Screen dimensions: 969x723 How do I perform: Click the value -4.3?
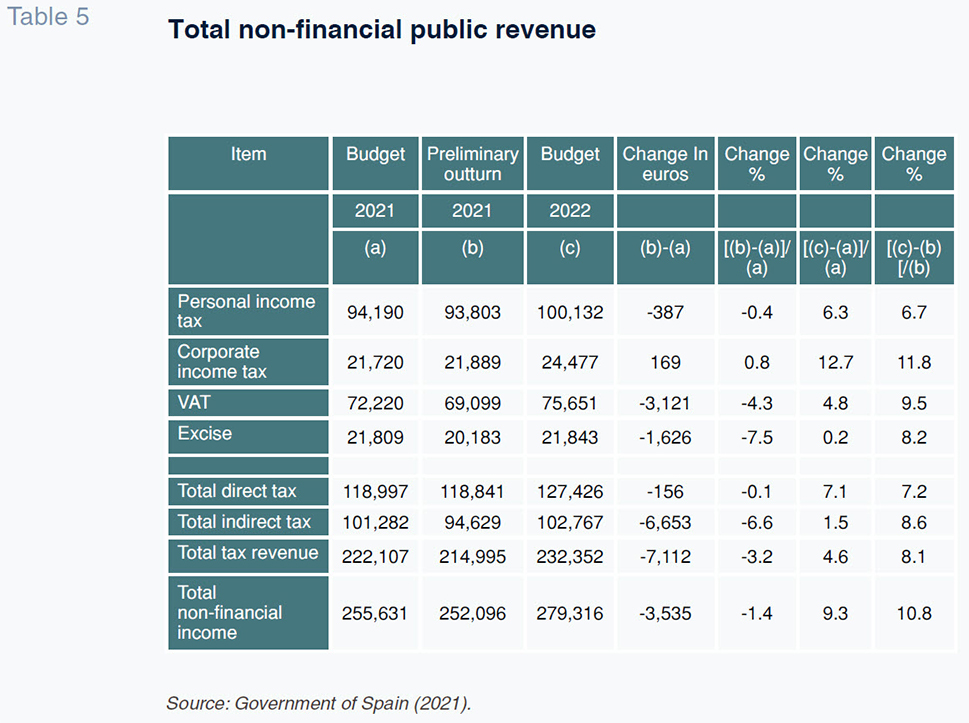point(757,404)
